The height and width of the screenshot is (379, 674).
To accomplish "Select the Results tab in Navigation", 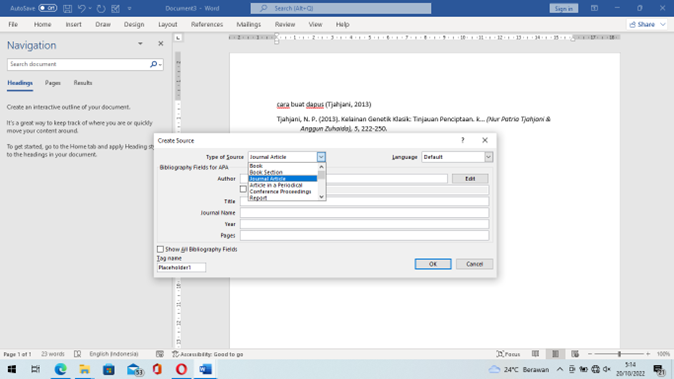I will tap(83, 83).
